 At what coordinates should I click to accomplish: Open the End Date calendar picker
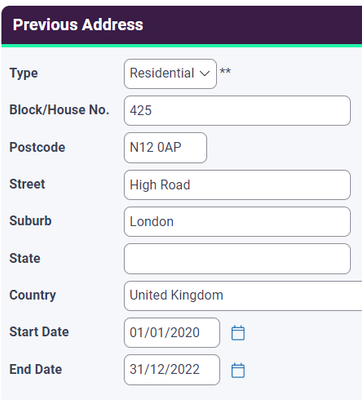pyautogui.click(x=238, y=370)
